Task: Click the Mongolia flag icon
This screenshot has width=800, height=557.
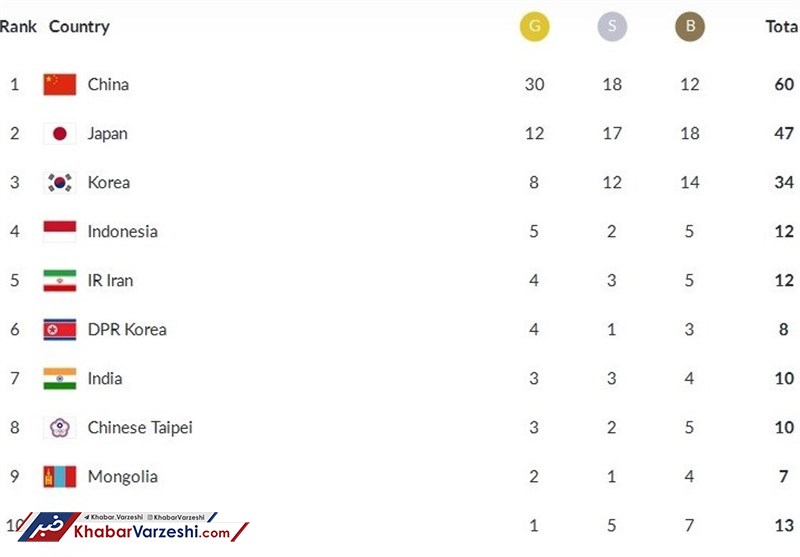Action: click(x=60, y=476)
